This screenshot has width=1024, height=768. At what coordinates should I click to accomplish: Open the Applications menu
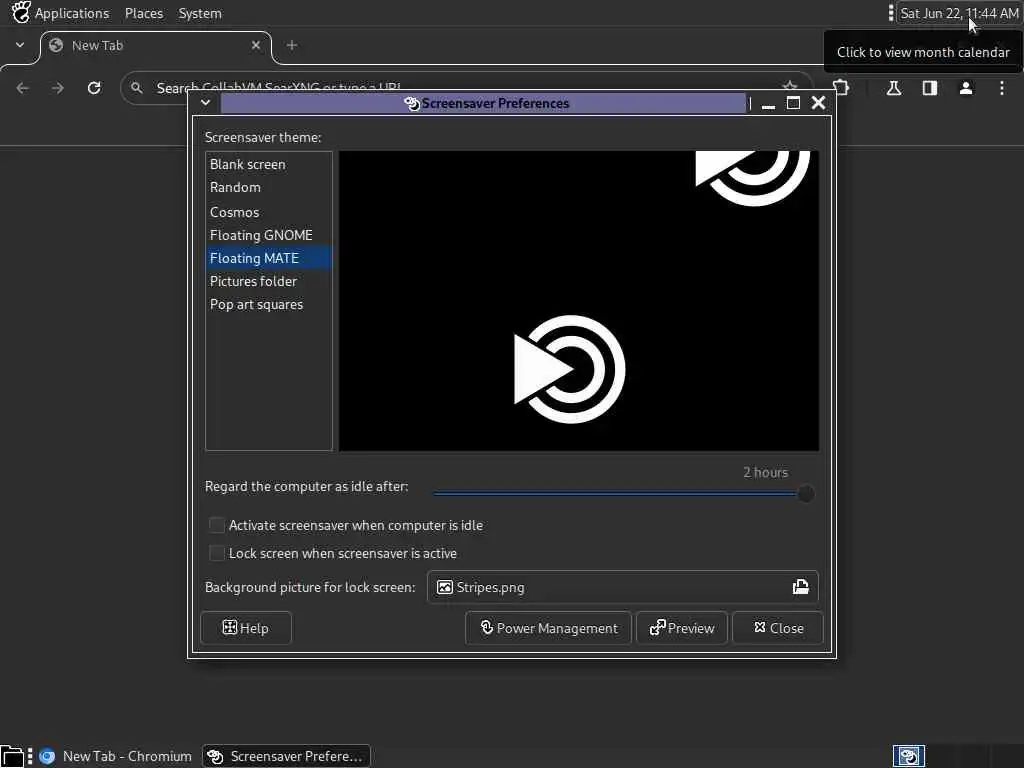[x=72, y=13]
